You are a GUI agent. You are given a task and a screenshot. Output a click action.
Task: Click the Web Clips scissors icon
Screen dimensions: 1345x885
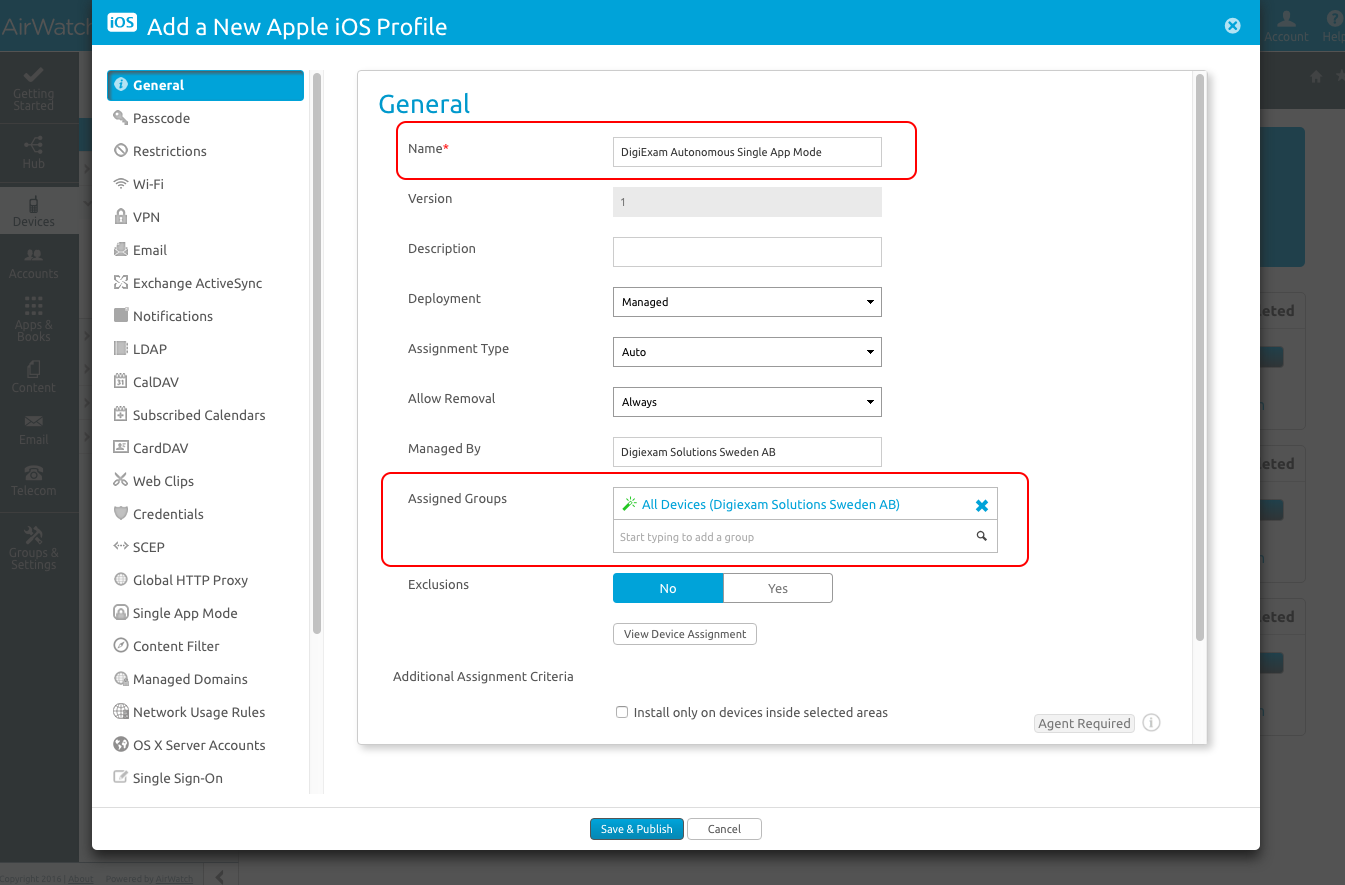point(121,481)
